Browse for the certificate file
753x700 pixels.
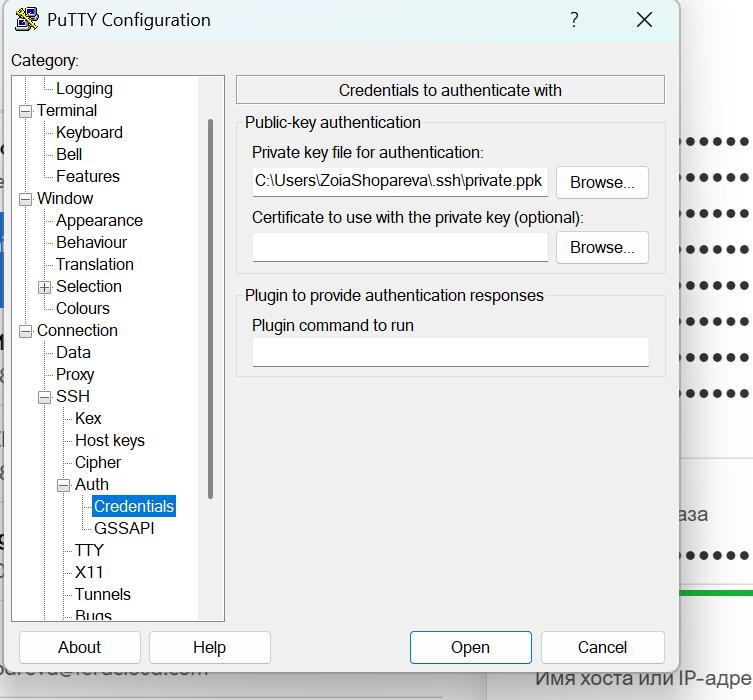coord(602,248)
